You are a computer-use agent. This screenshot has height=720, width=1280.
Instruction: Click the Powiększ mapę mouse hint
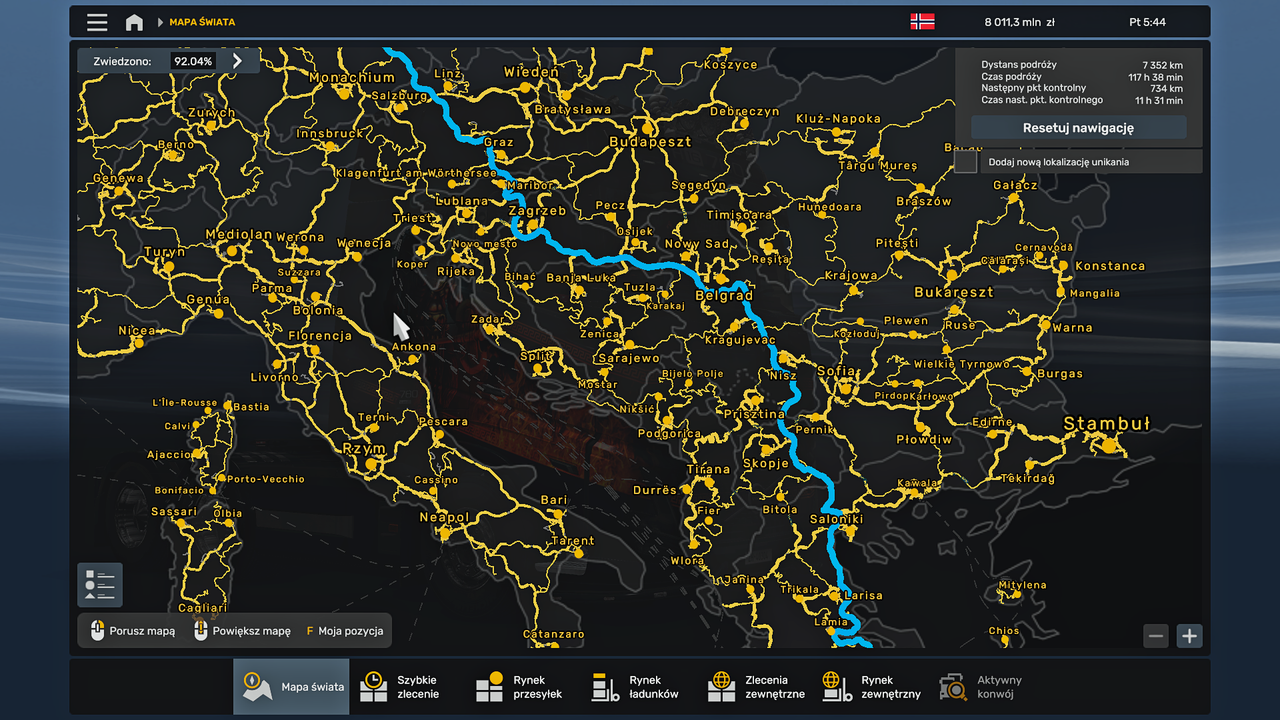click(242, 631)
